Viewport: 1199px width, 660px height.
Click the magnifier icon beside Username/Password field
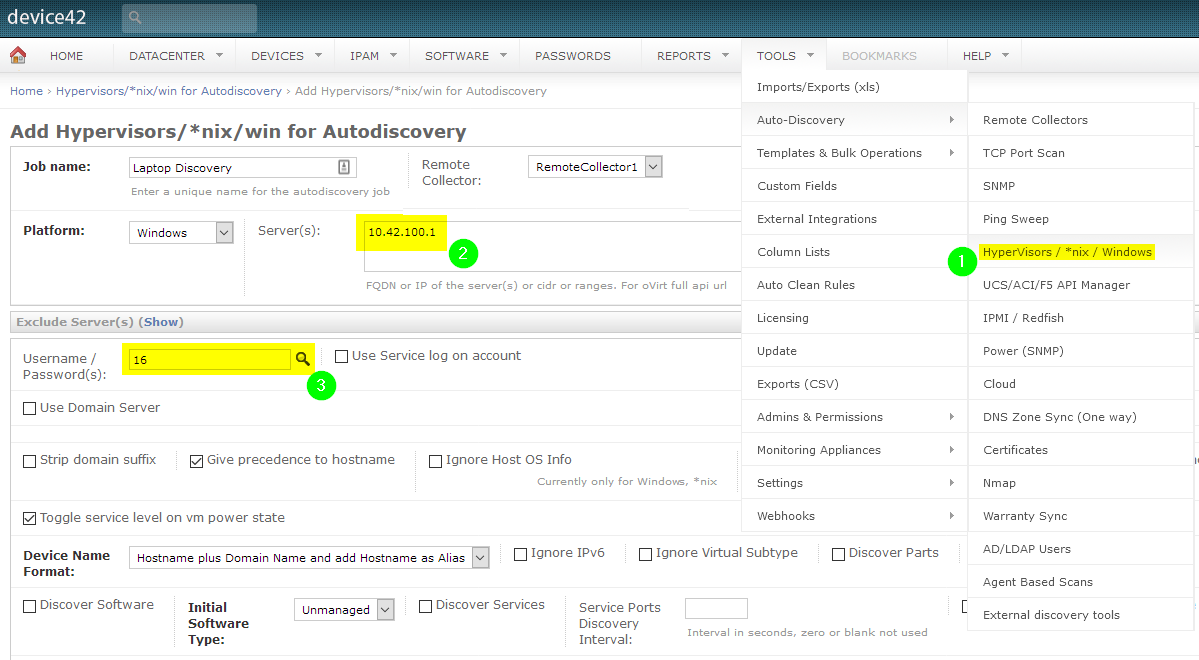pyautogui.click(x=303, y=357)
